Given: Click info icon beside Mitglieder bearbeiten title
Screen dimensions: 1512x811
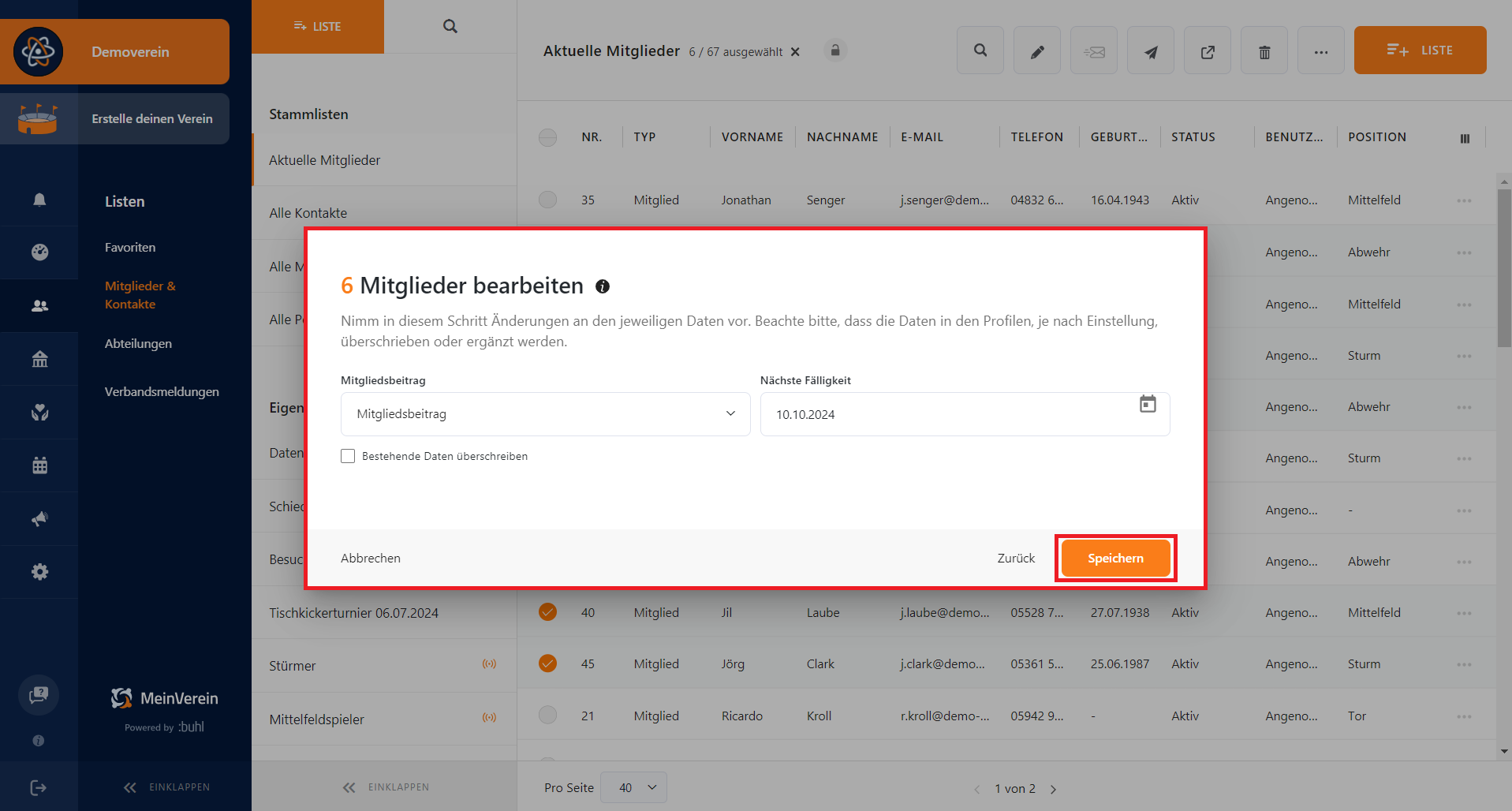Looking at the screenshot, I should coord(603,286).
